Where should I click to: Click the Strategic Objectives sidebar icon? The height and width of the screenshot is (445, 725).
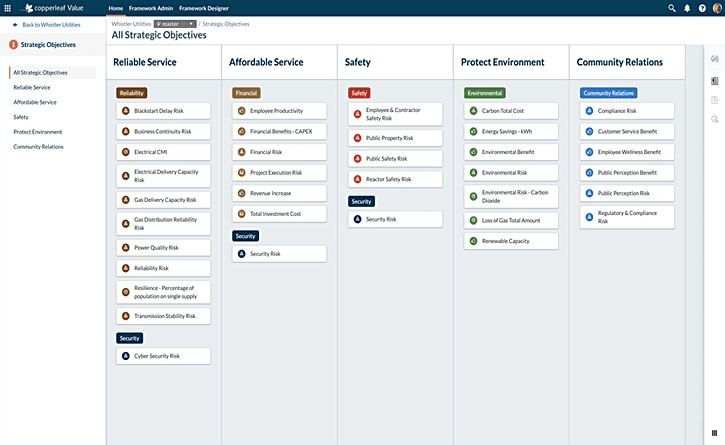pyautogui.click(x=13, y=44)
